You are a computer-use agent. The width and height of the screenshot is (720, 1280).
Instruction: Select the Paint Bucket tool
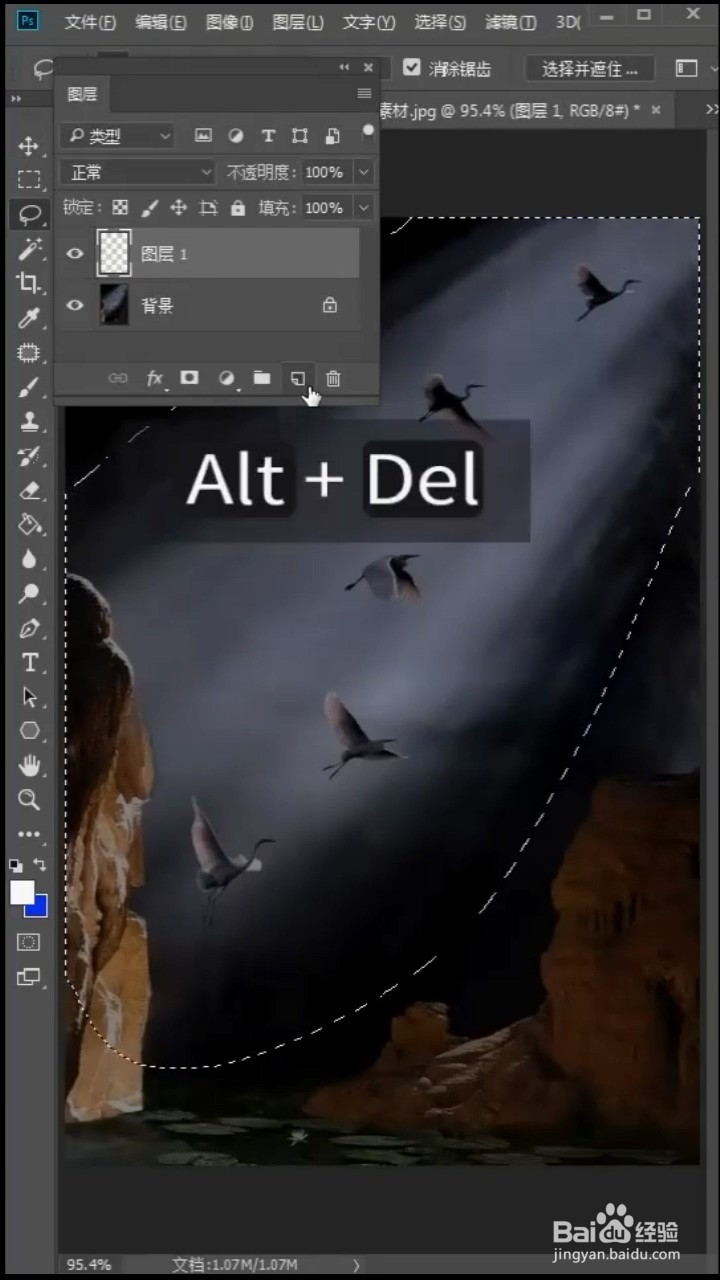point(29,524)
